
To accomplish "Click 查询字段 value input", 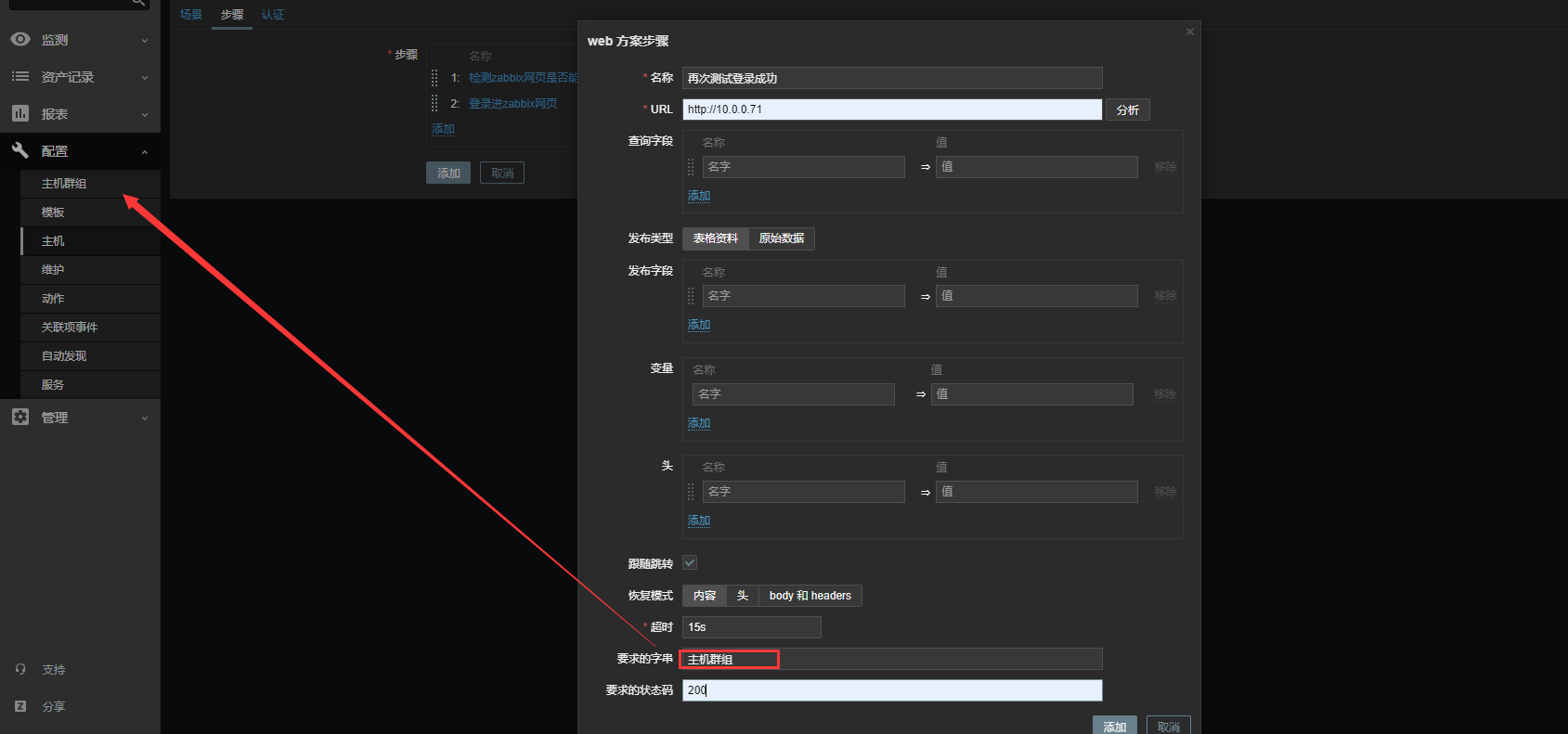I will pos(1037,167).
